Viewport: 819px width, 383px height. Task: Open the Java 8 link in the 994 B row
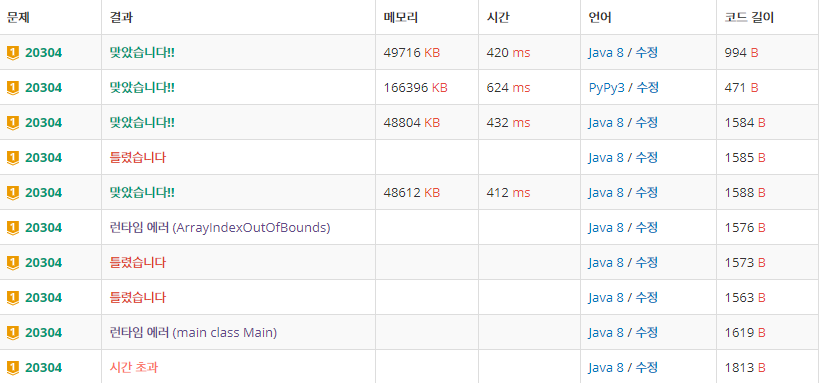(606, 52)
